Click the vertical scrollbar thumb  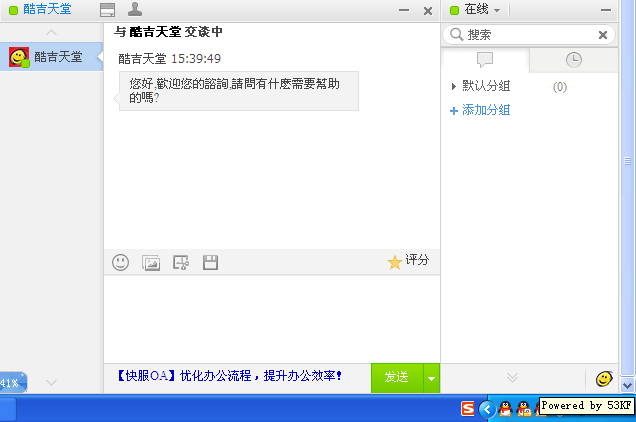pos(627,161)
